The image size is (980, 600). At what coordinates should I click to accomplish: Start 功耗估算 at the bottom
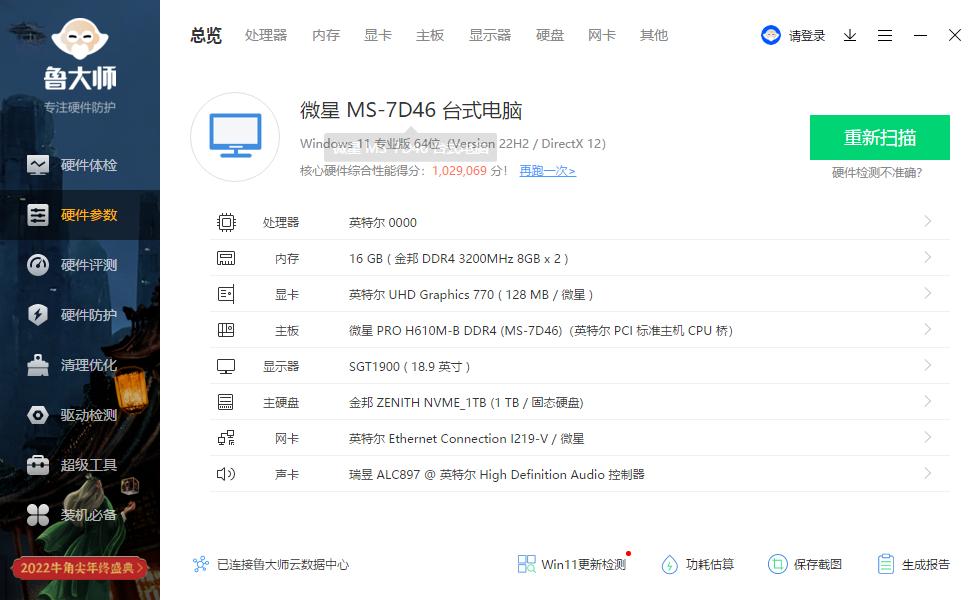point(697,564)
